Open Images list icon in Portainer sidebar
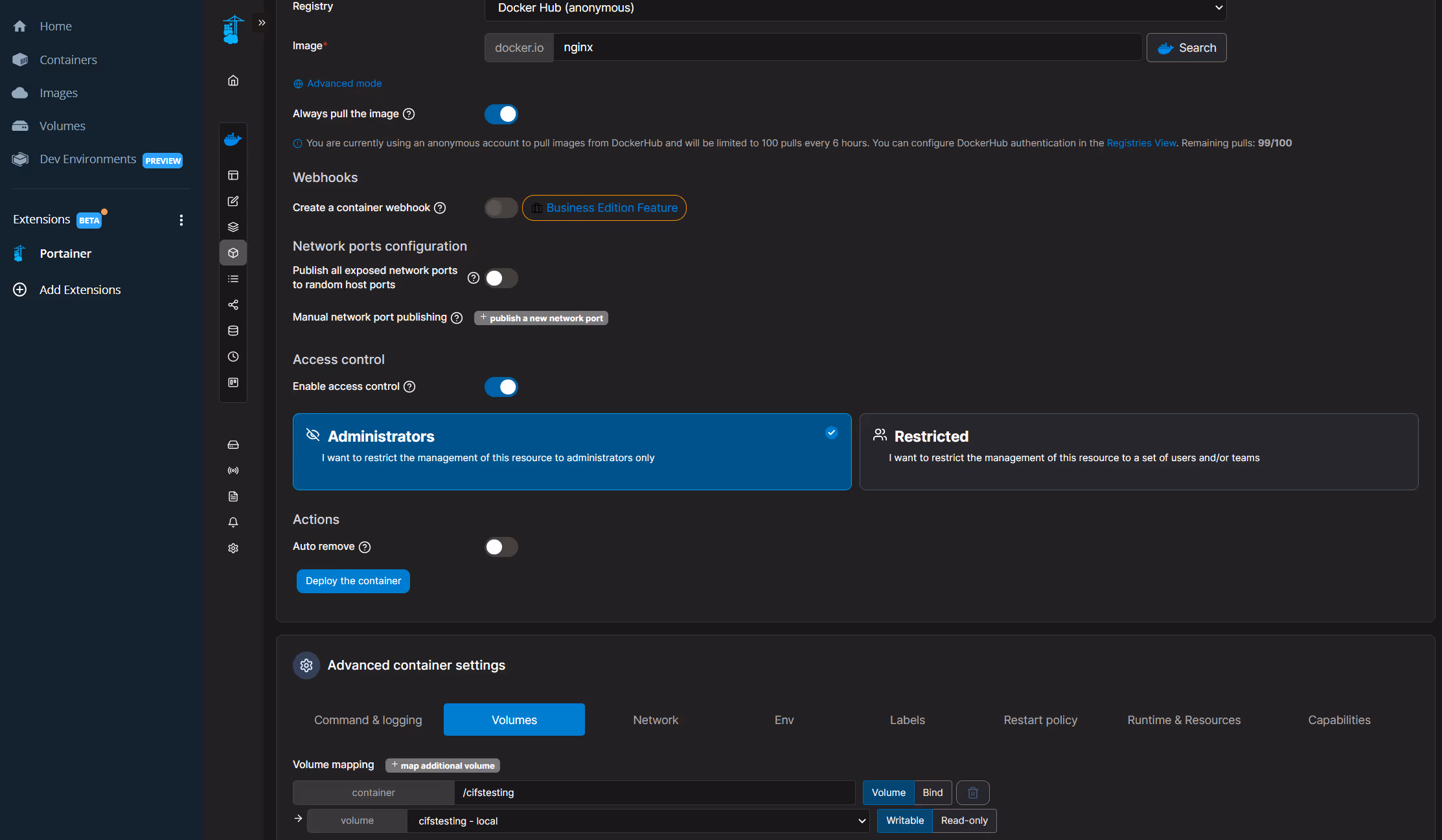The width and height of the screenshot is (1442, 840). click(233, 279)
